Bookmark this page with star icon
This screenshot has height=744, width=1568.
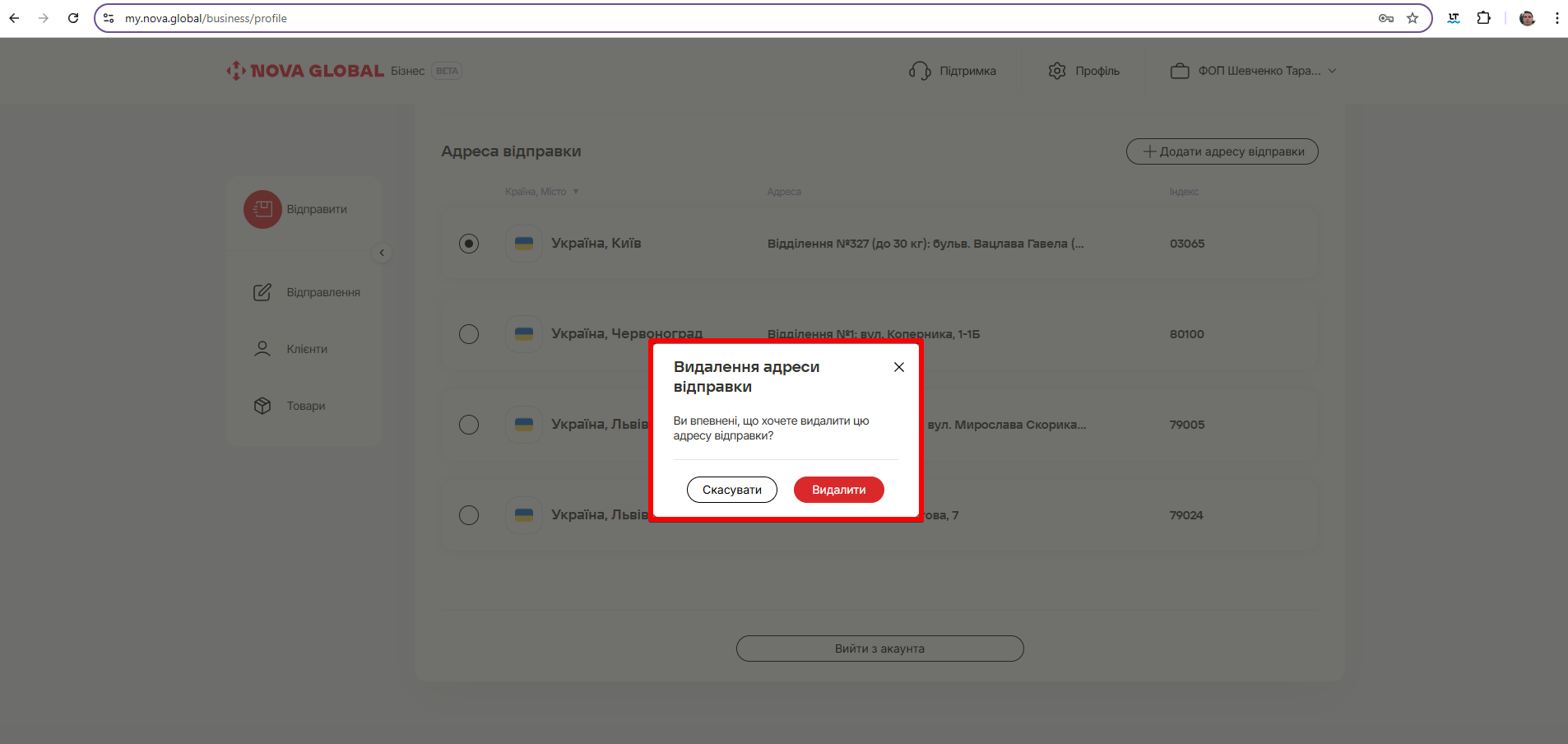pos(1413,18)
